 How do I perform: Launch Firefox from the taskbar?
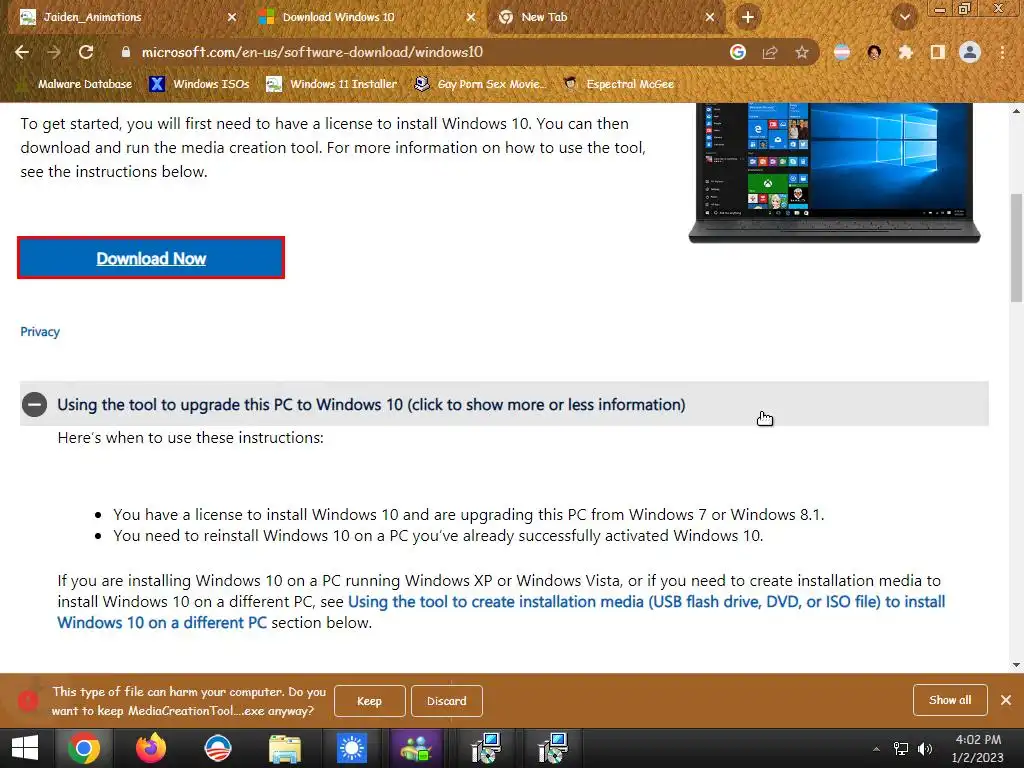(x=151, y=748)
